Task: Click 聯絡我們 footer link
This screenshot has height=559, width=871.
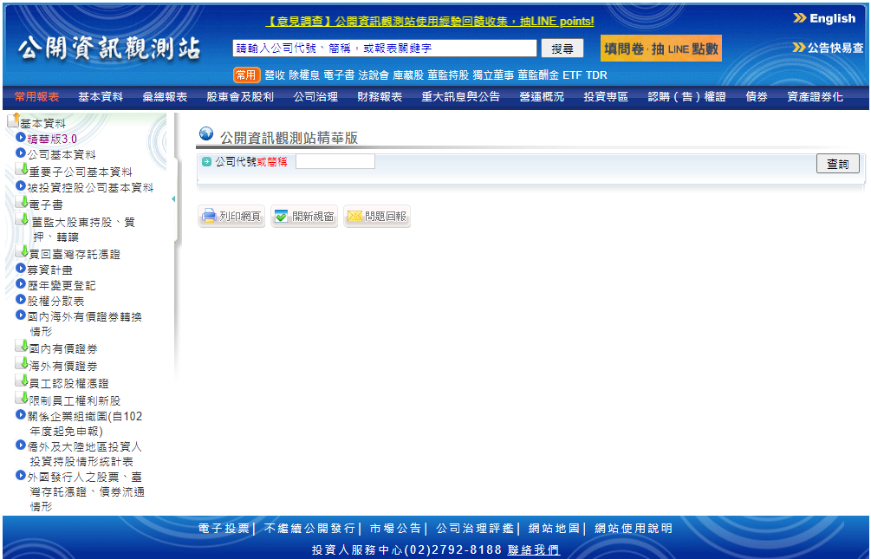Action: click(533, 550)
